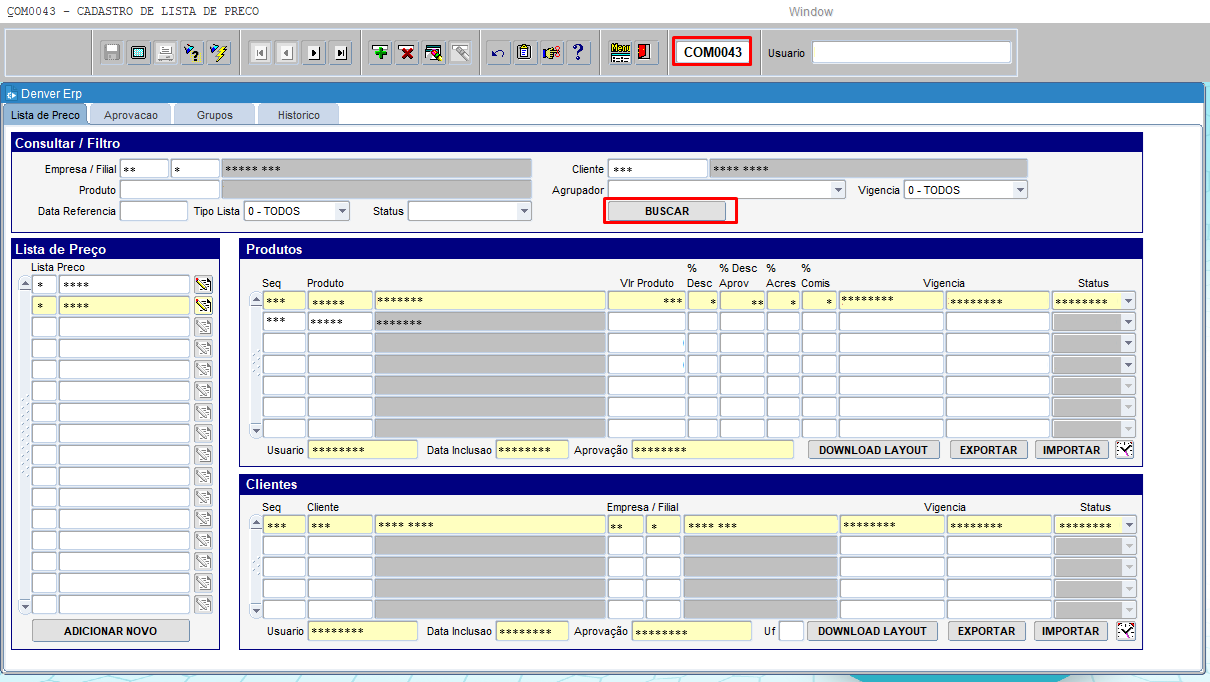Click the red X delete record icon
The height and width of the screenshot is (682, 1210).
coord(407,53)
